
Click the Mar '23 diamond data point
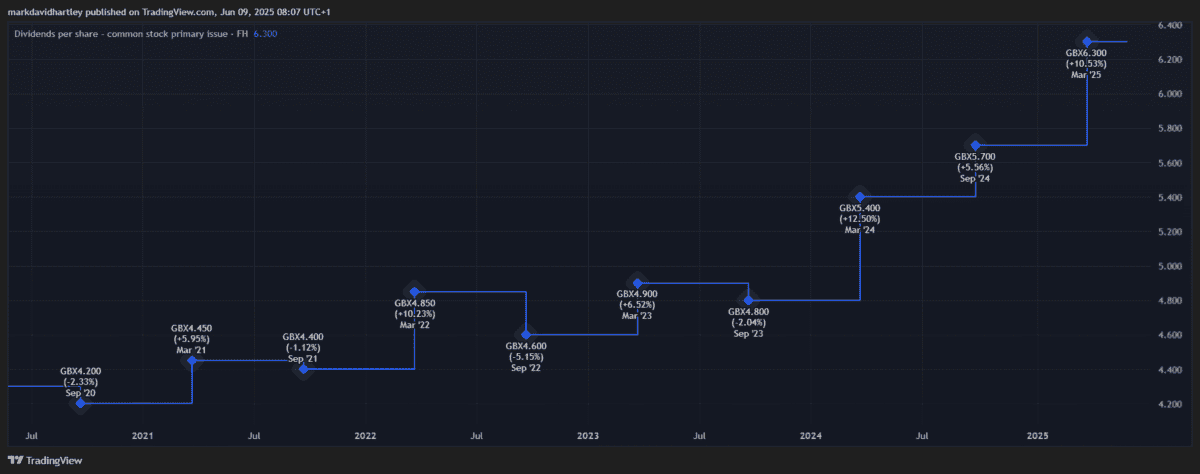click(x=637, y=283)
